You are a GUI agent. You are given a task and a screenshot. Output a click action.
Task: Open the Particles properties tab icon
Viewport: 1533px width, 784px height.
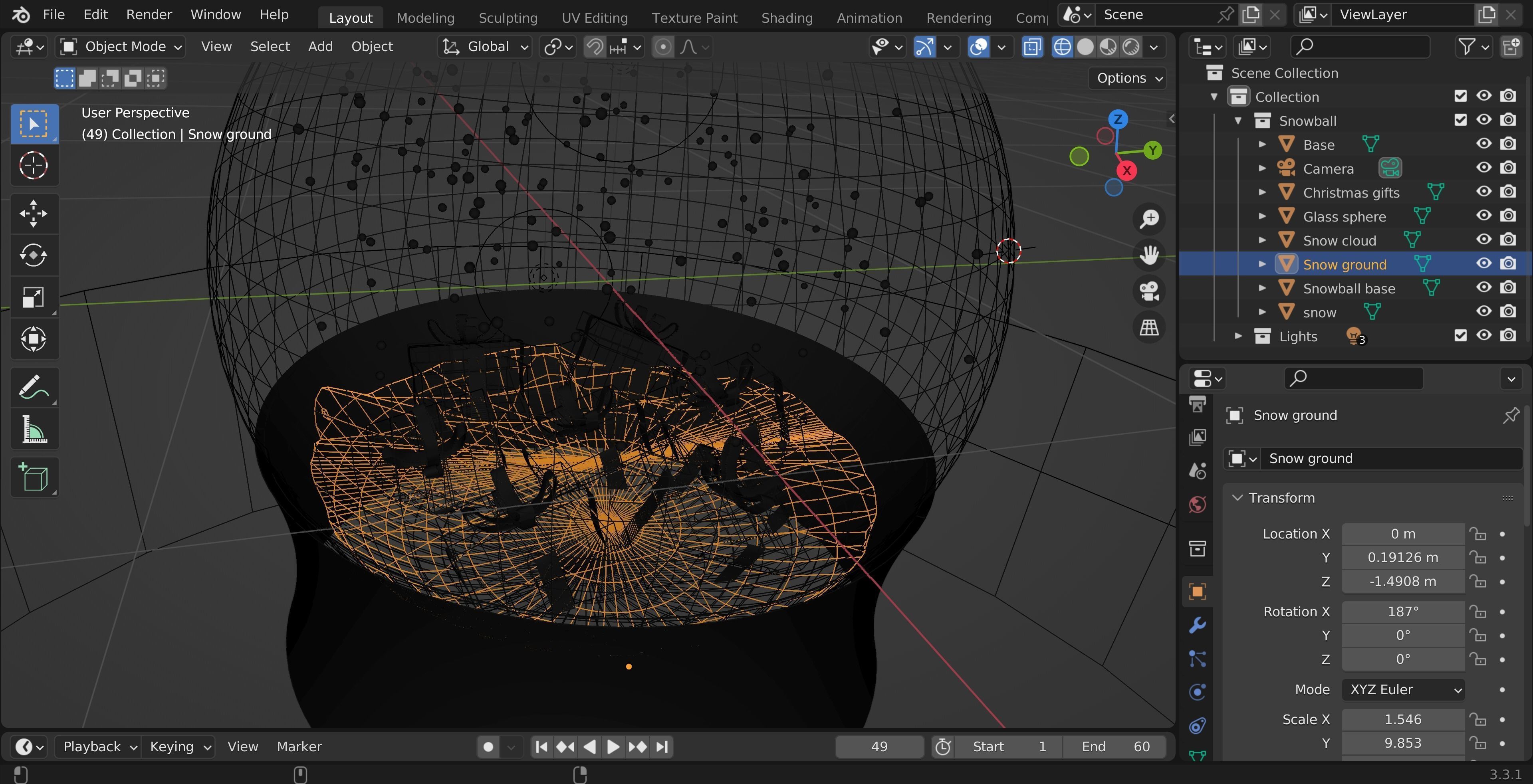click(x=1197, y=659)
